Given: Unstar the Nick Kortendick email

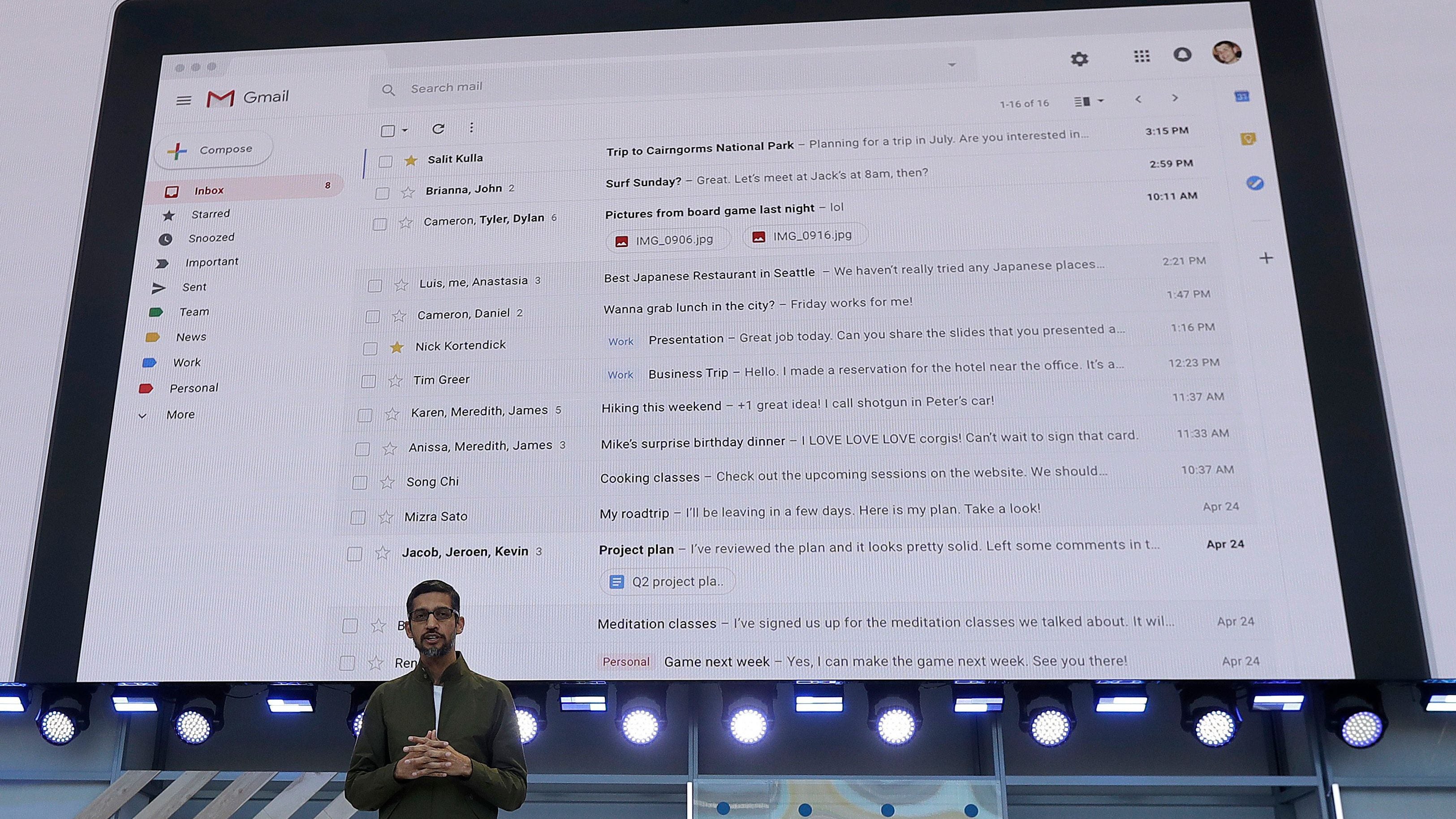Looking at the screenshot, I should pos(397,347).
